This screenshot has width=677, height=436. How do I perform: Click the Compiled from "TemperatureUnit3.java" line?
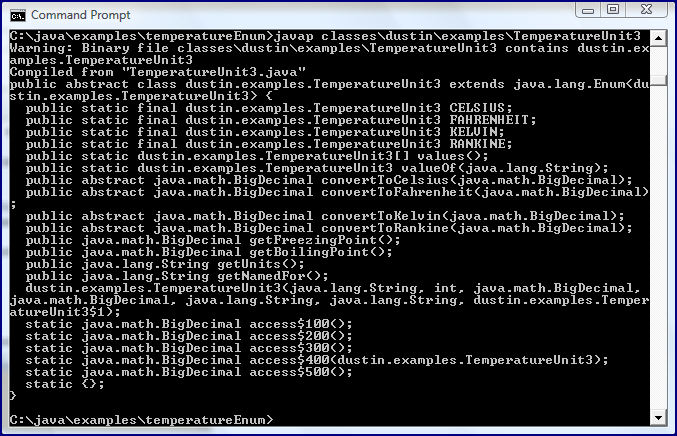158,72
